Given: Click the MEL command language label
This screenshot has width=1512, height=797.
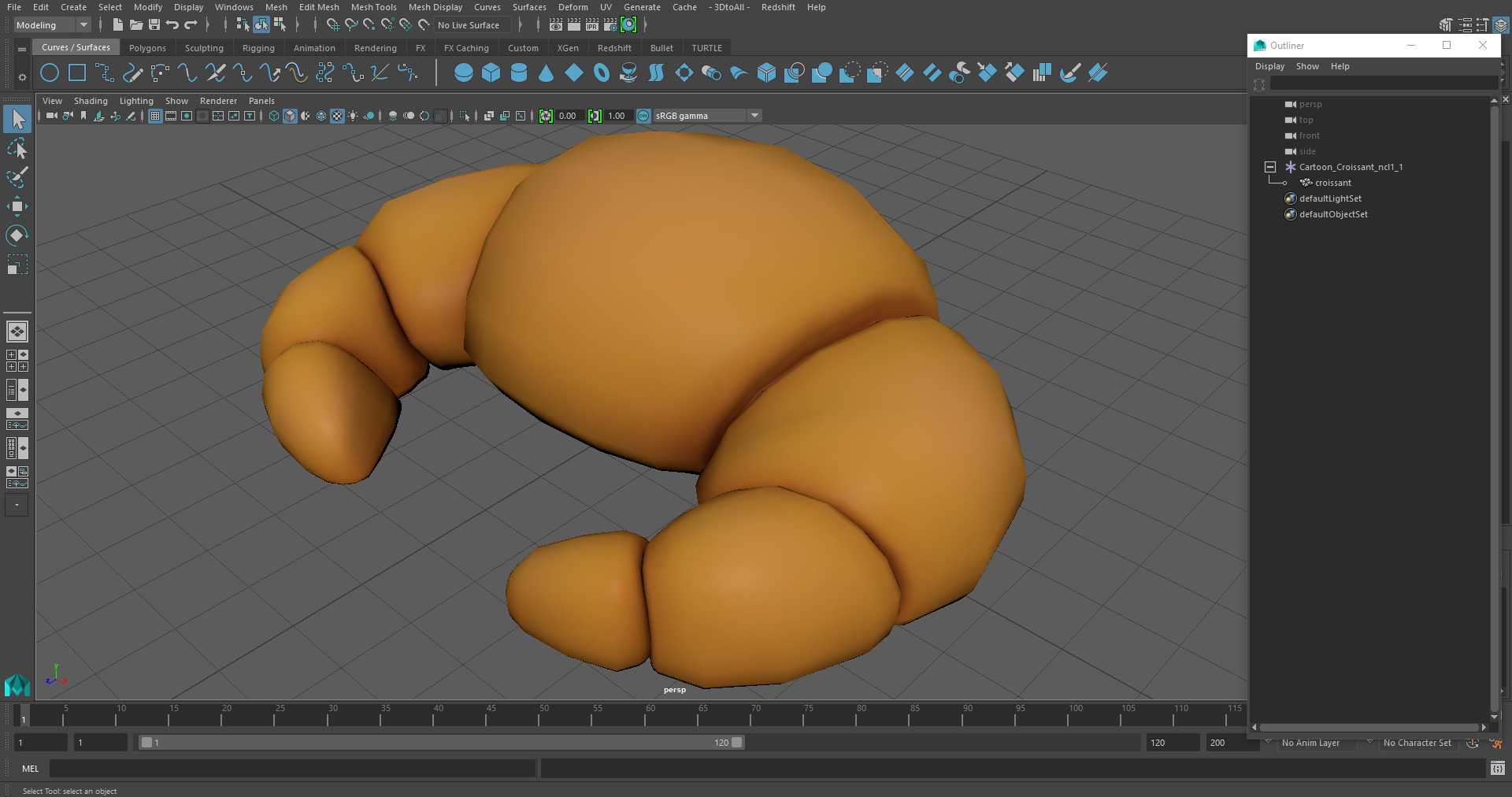Looking at the screenshot, I should (31, 769).
